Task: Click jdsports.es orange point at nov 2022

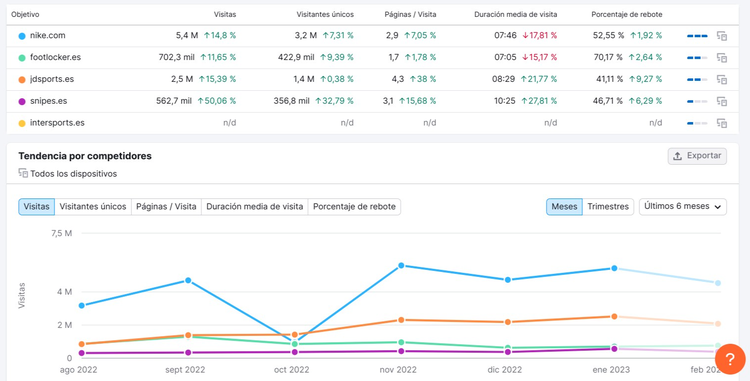Action: coord(401,320)
